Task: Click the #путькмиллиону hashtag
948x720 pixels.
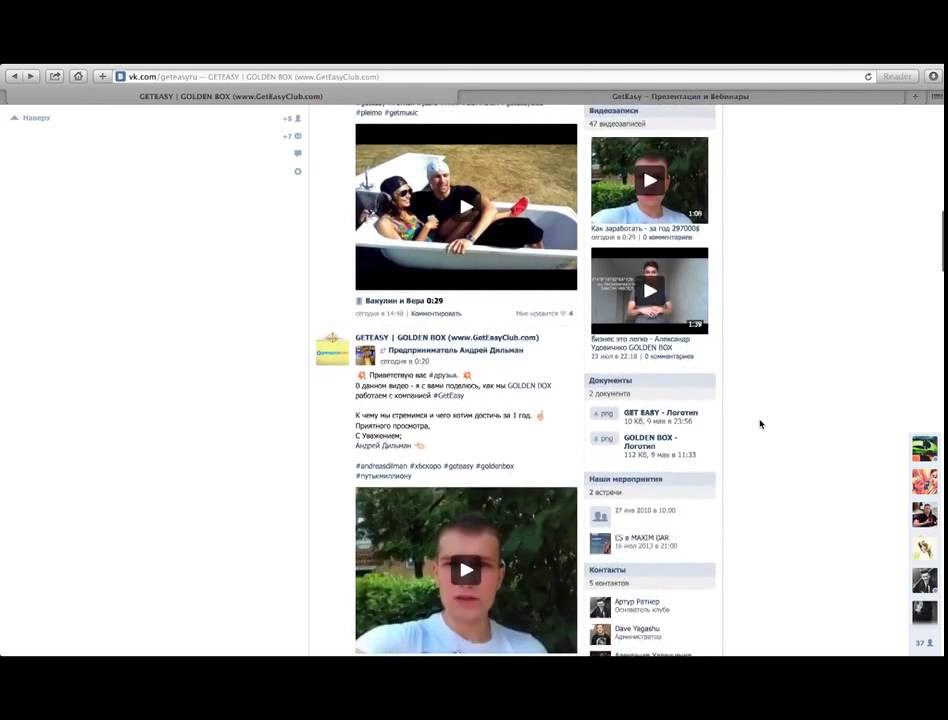Action: tap(383, 476)
